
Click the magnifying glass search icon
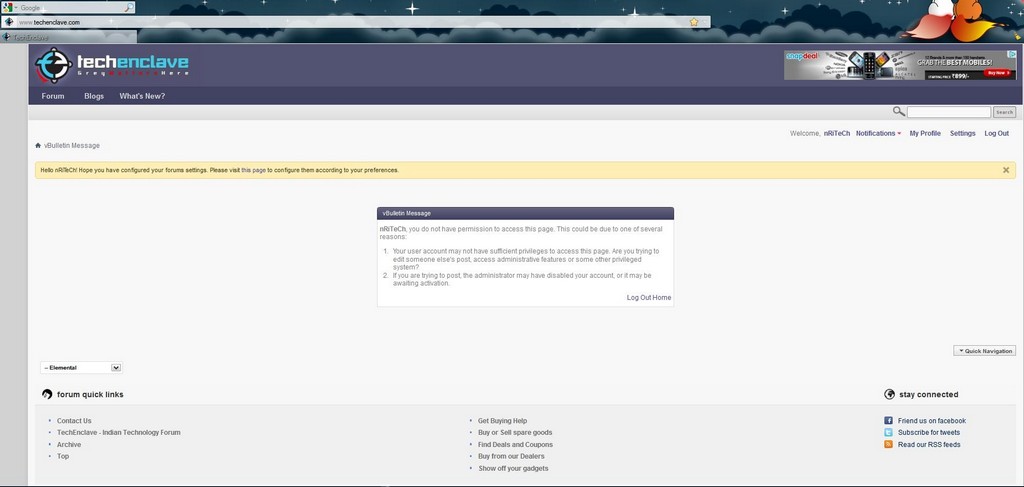pos(899,112)
